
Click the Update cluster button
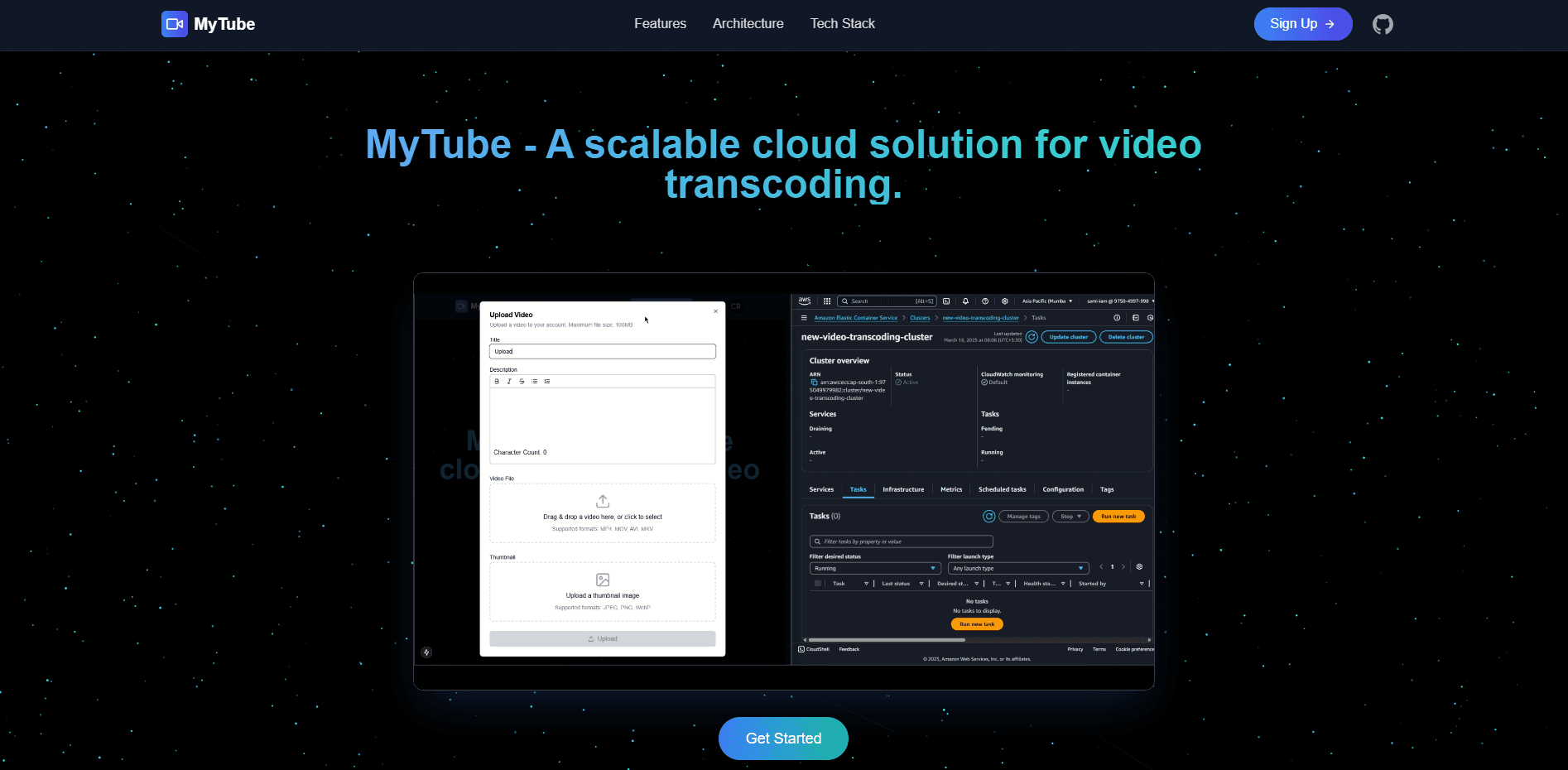pos(1069,337)
